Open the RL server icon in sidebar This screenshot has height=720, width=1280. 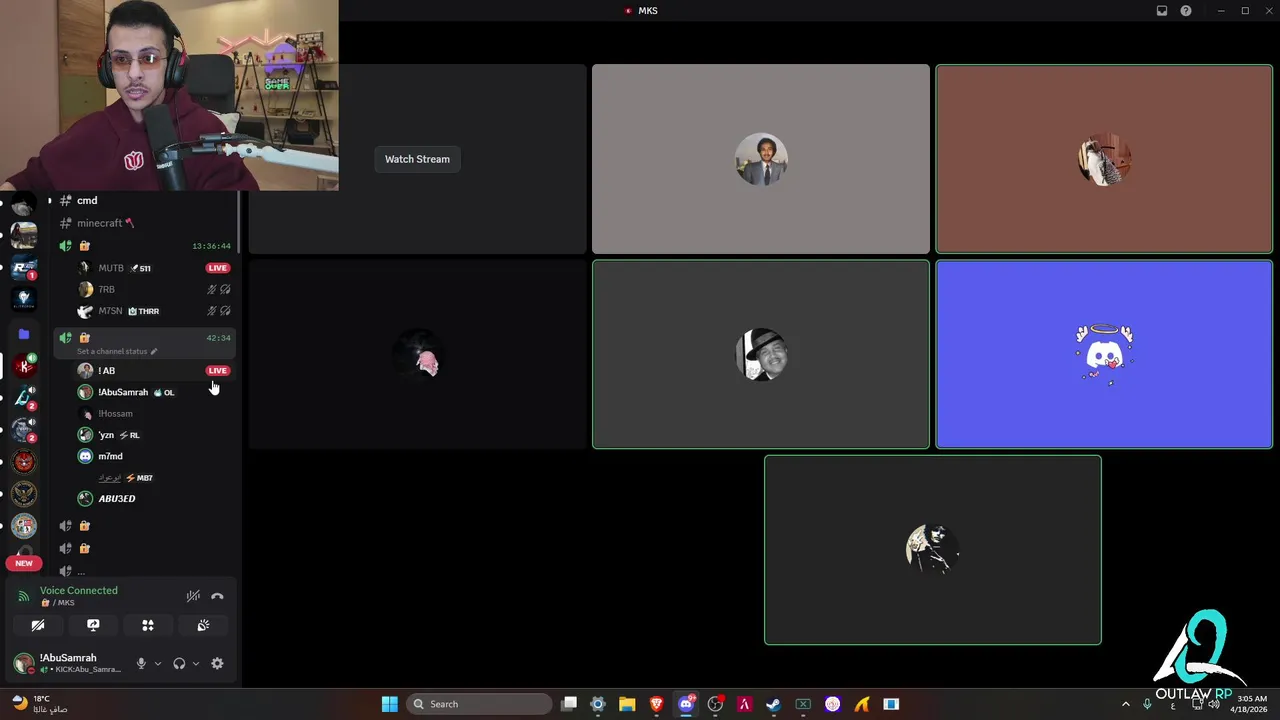(x=24, y=267)
